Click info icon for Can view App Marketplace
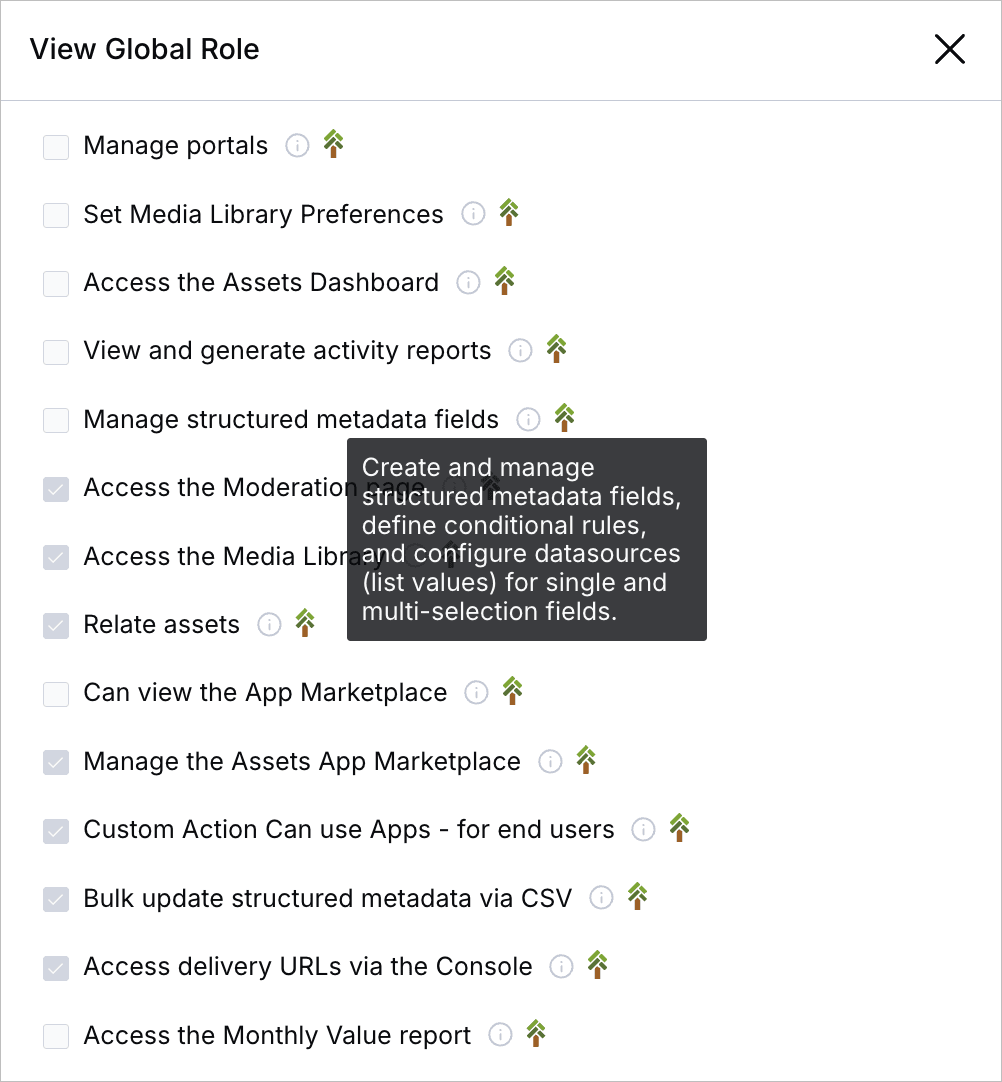1002x1082 pixels. (476, 693)
